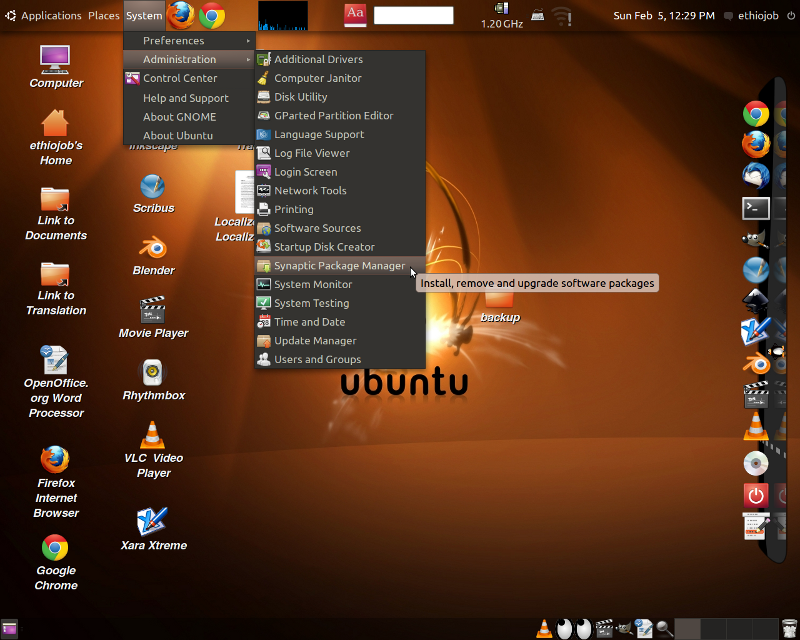This screenshot has height=640, width=800.
Task: Open Trash in bottom panel
Action: tap(789, 628)
